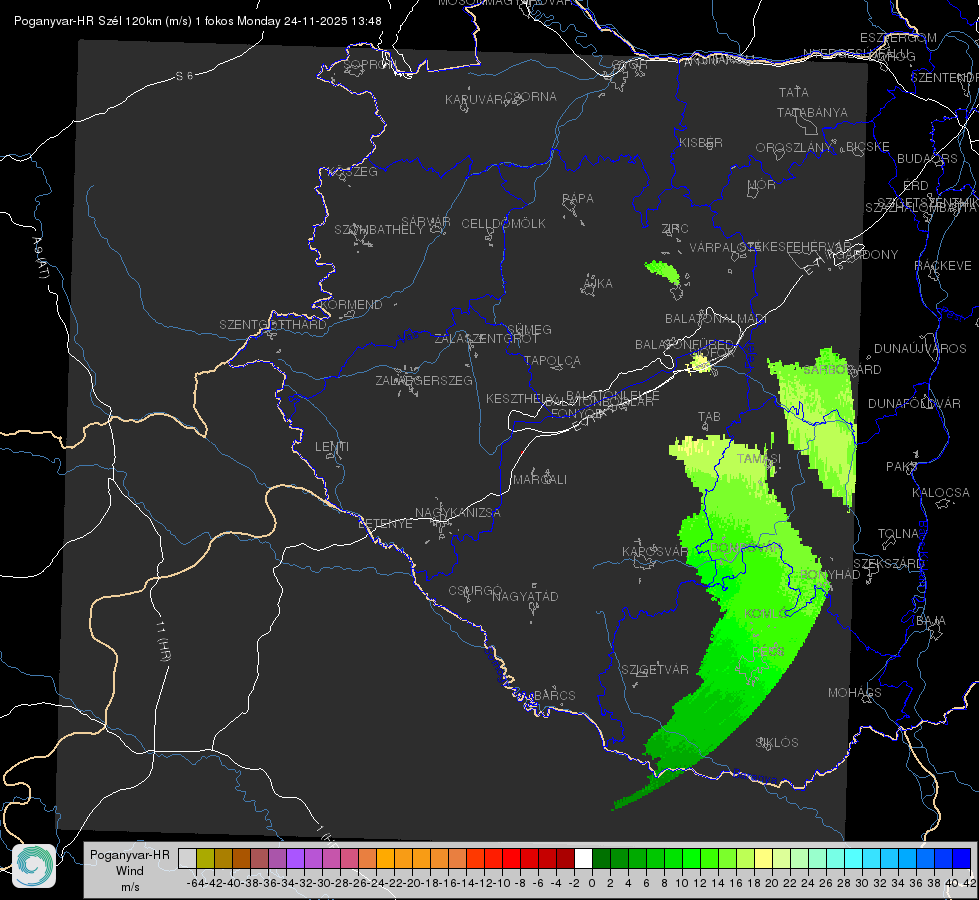Image resolution: width=979 pixels, height=900 pixels.
Task: Click the cyan swatch between 28 and 30
Action: coord(854,858)
